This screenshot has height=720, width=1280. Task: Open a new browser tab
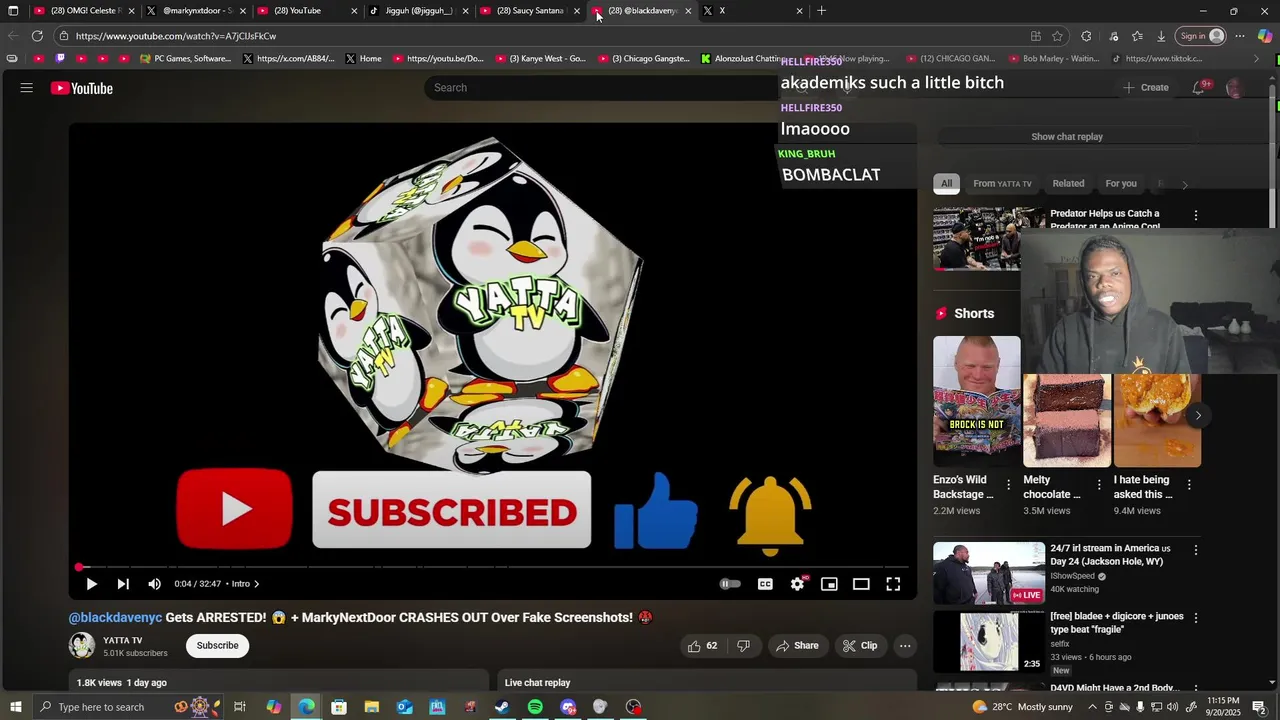point(822,11)
